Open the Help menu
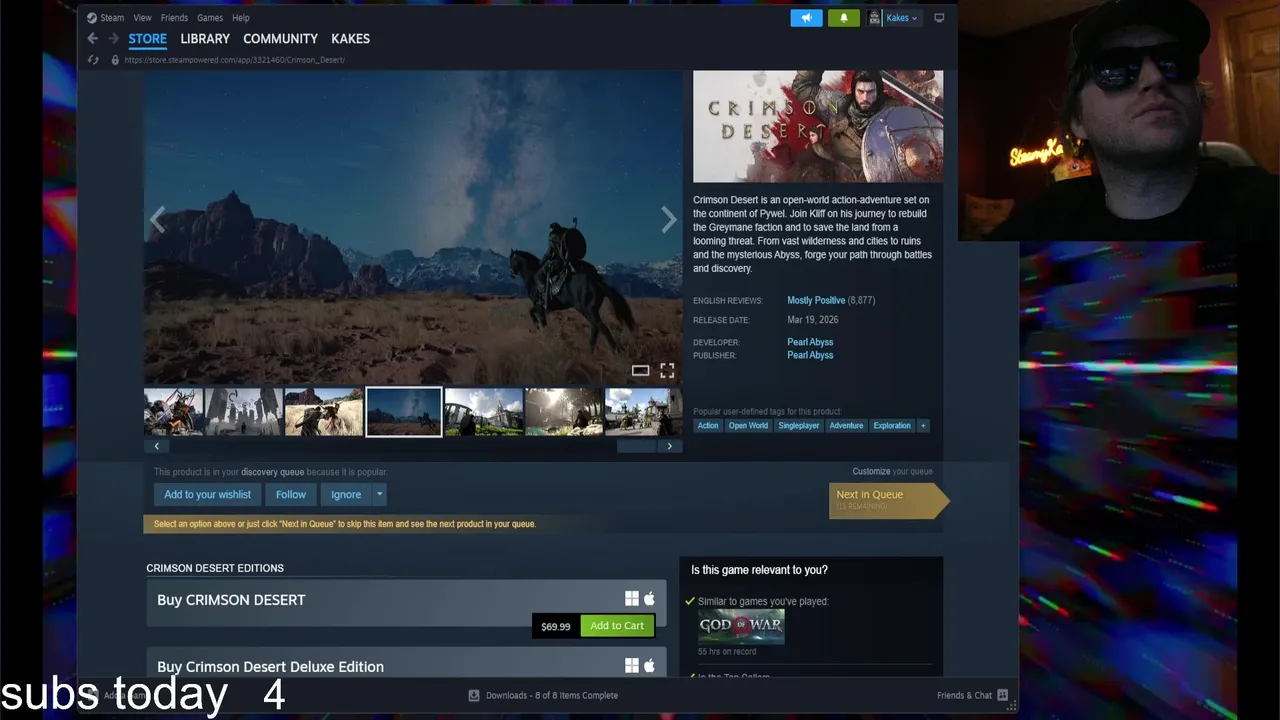The height and width of the screenshot is (720, 1280). pos(241,18)
